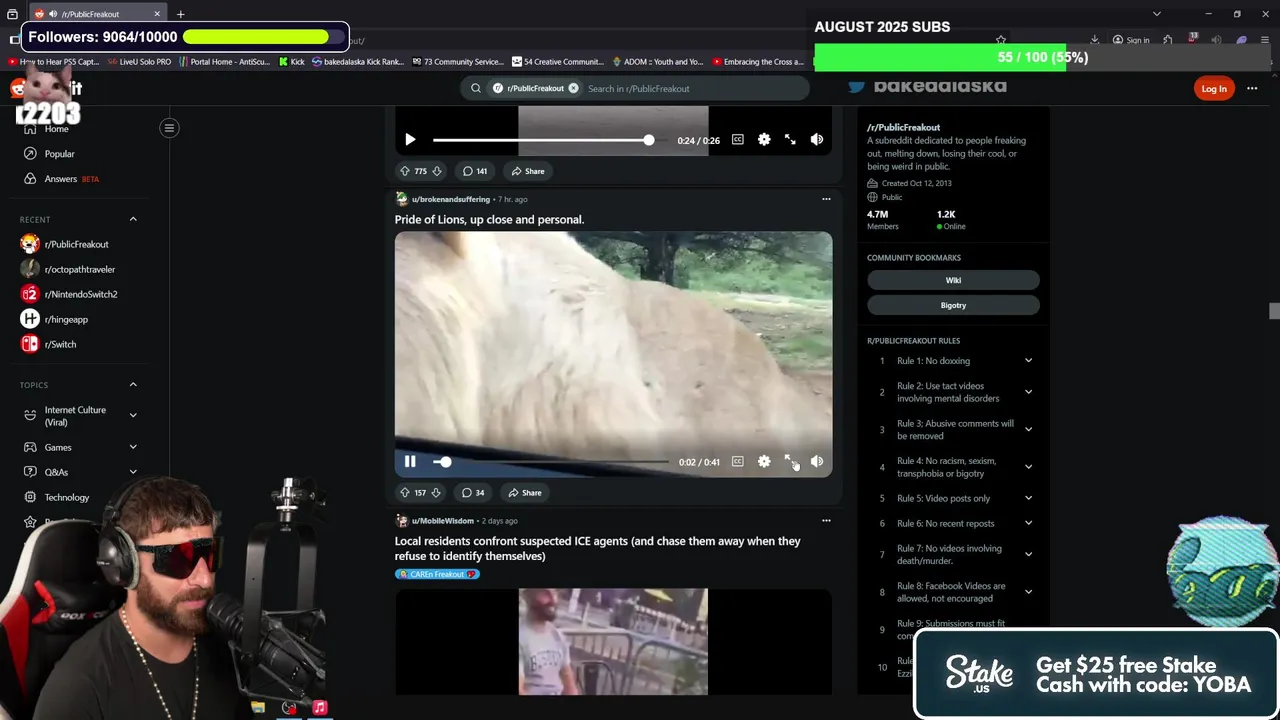Downvote the post with 775 votes
Screen dimensions: 1280x720
(x=437, y=171)
